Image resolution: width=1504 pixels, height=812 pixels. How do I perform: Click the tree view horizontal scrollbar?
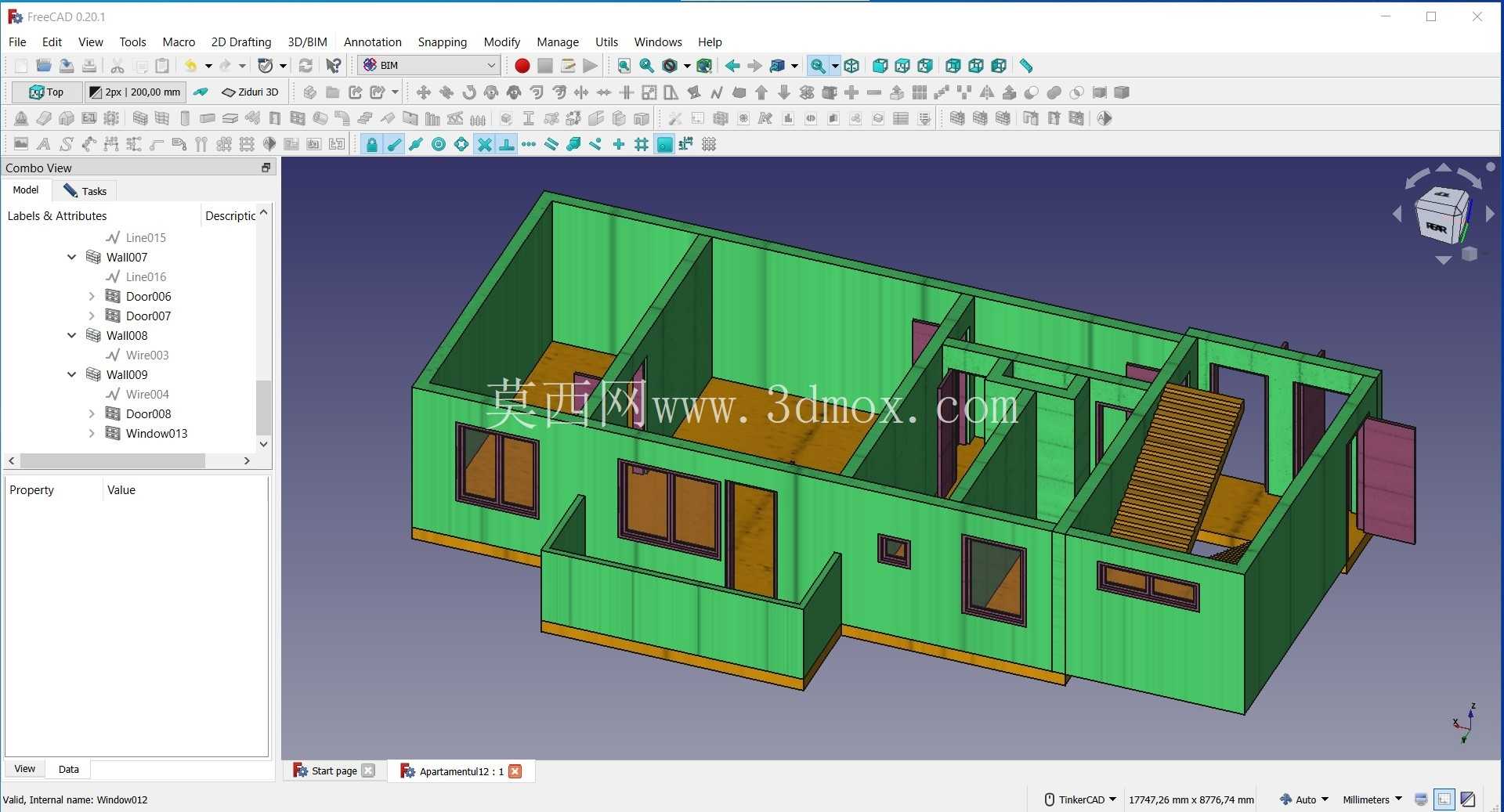113,461
